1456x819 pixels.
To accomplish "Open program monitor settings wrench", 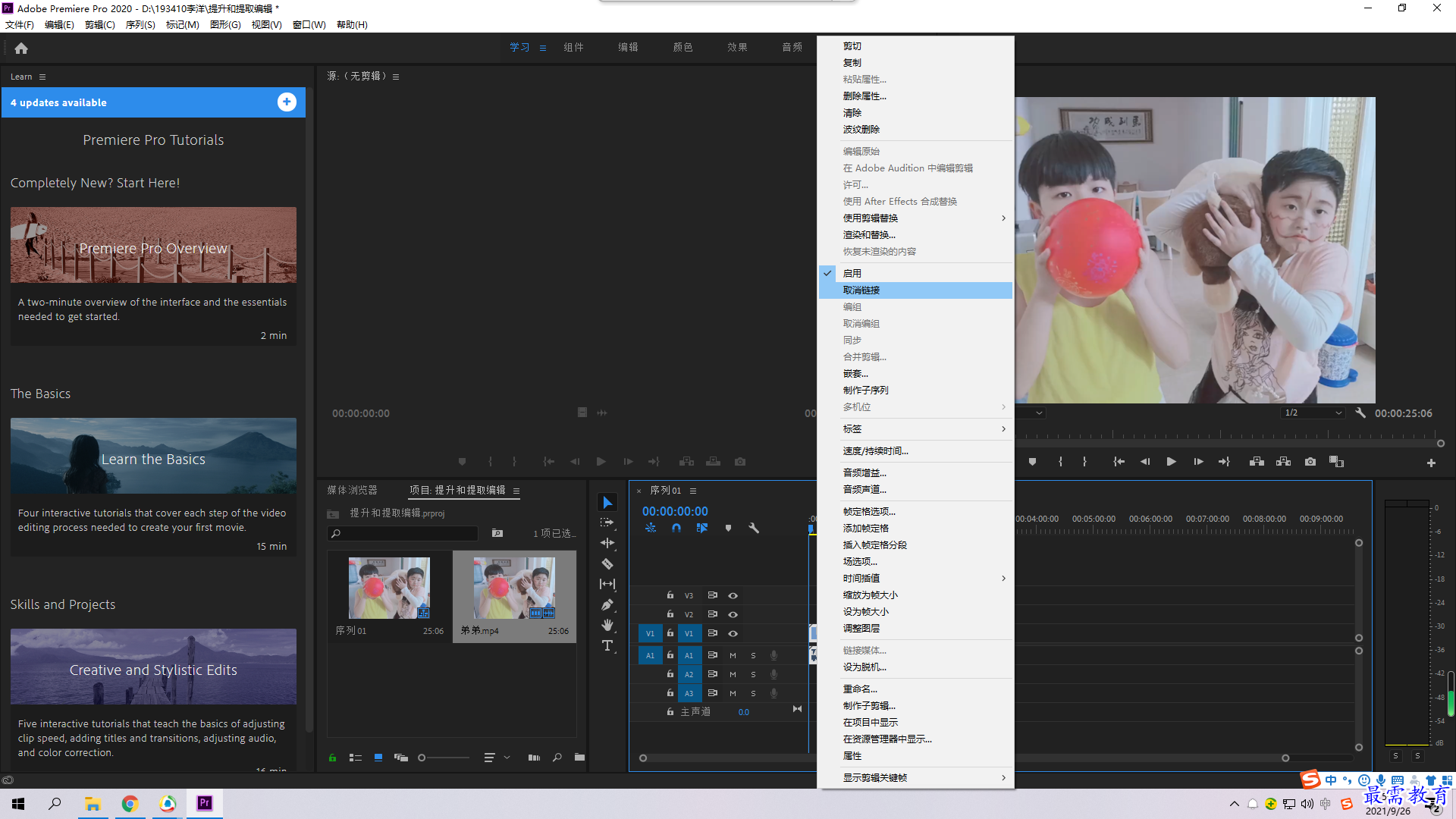I will tap(1360, 413).
